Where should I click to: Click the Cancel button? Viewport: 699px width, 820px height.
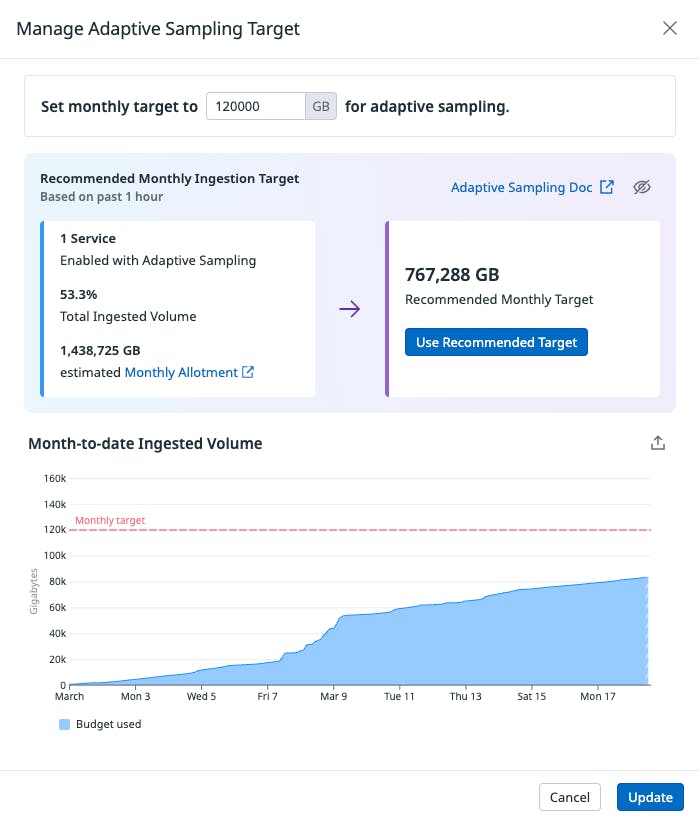pyautogui.click(x=569, y=797)
